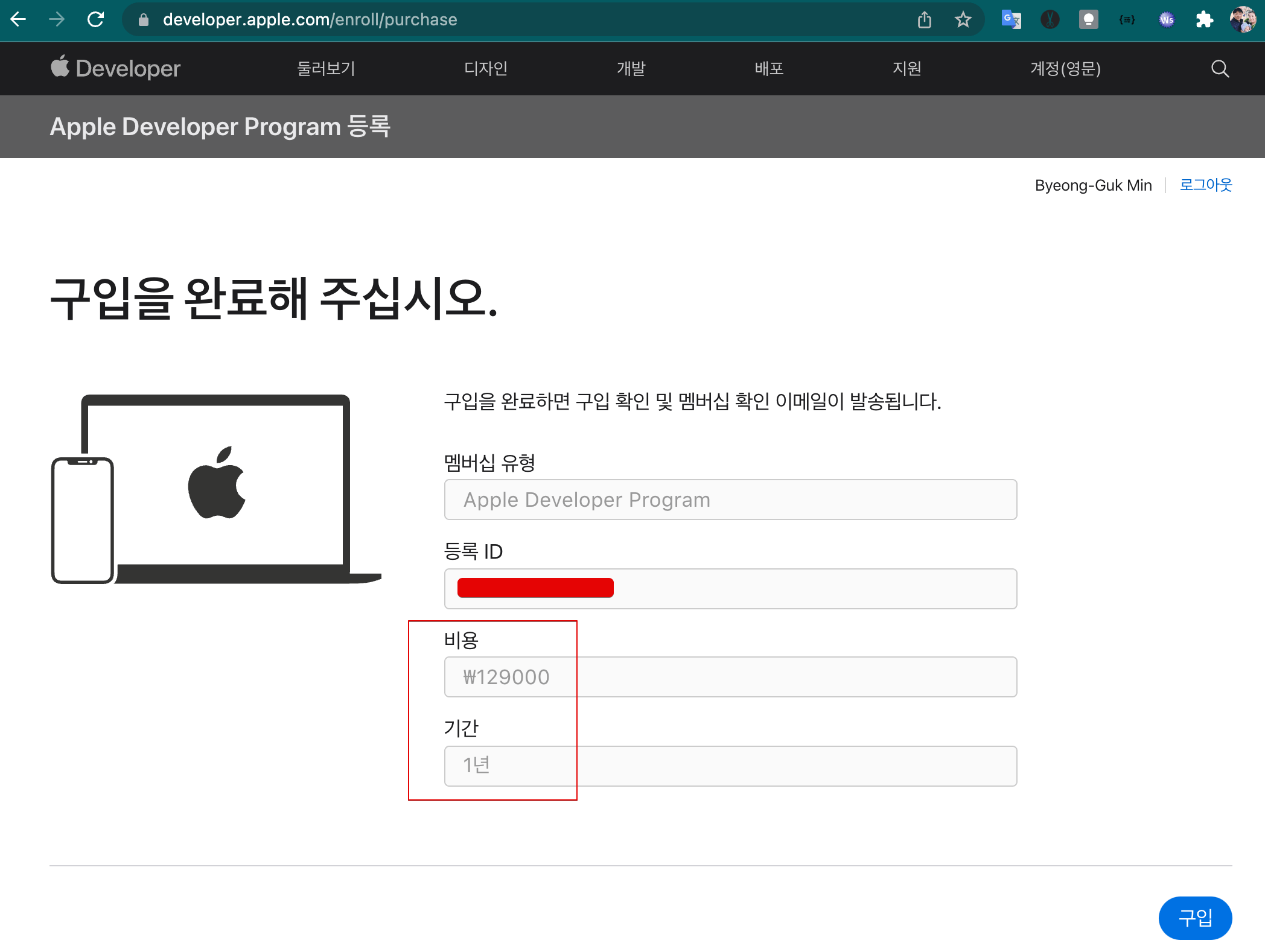
Task: Bookmark page with star icon
Action: pos(963,20)
